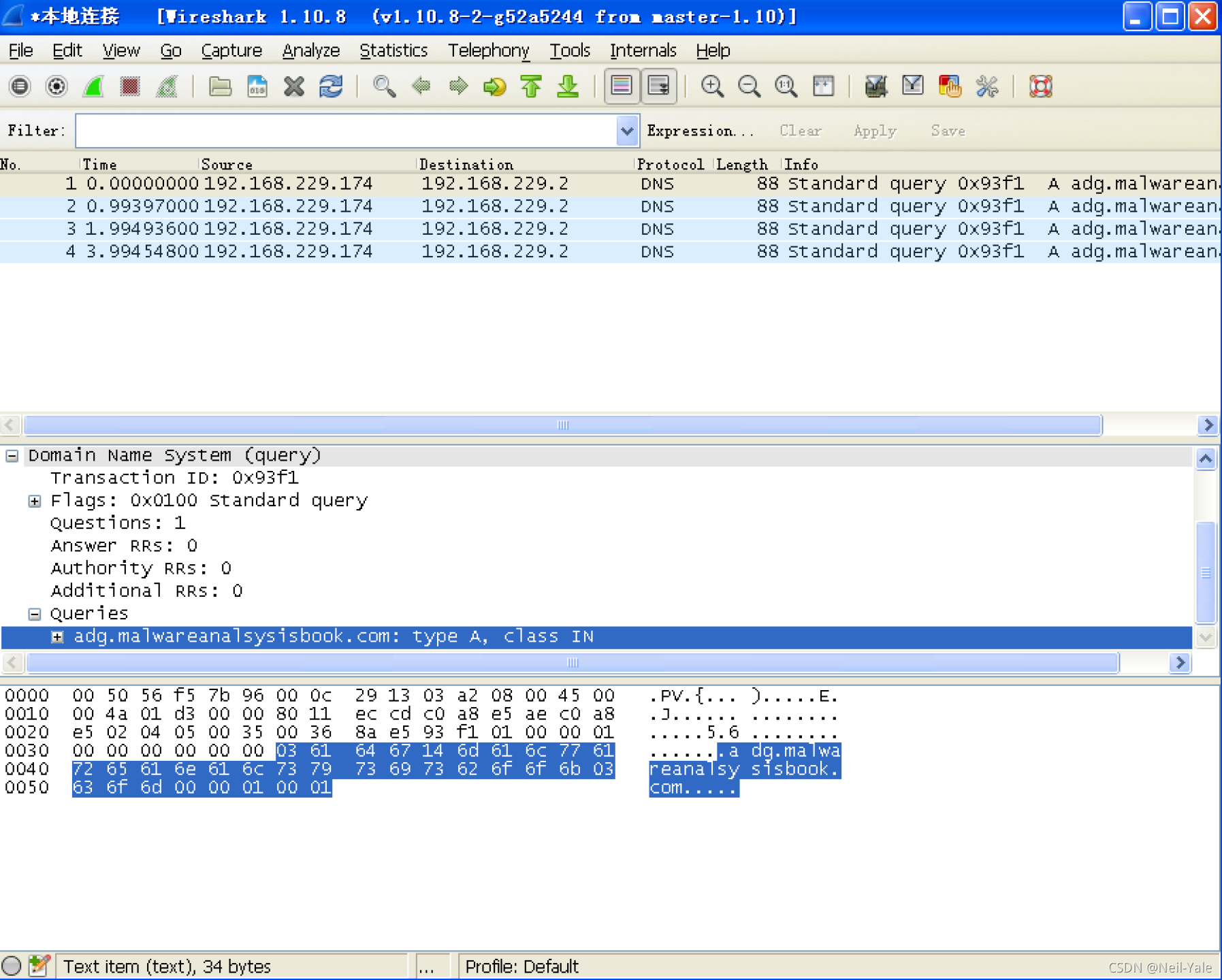Open the Statistics menu
The width and height of the screenshot is (1222, 980).
[x=393, y=50]
